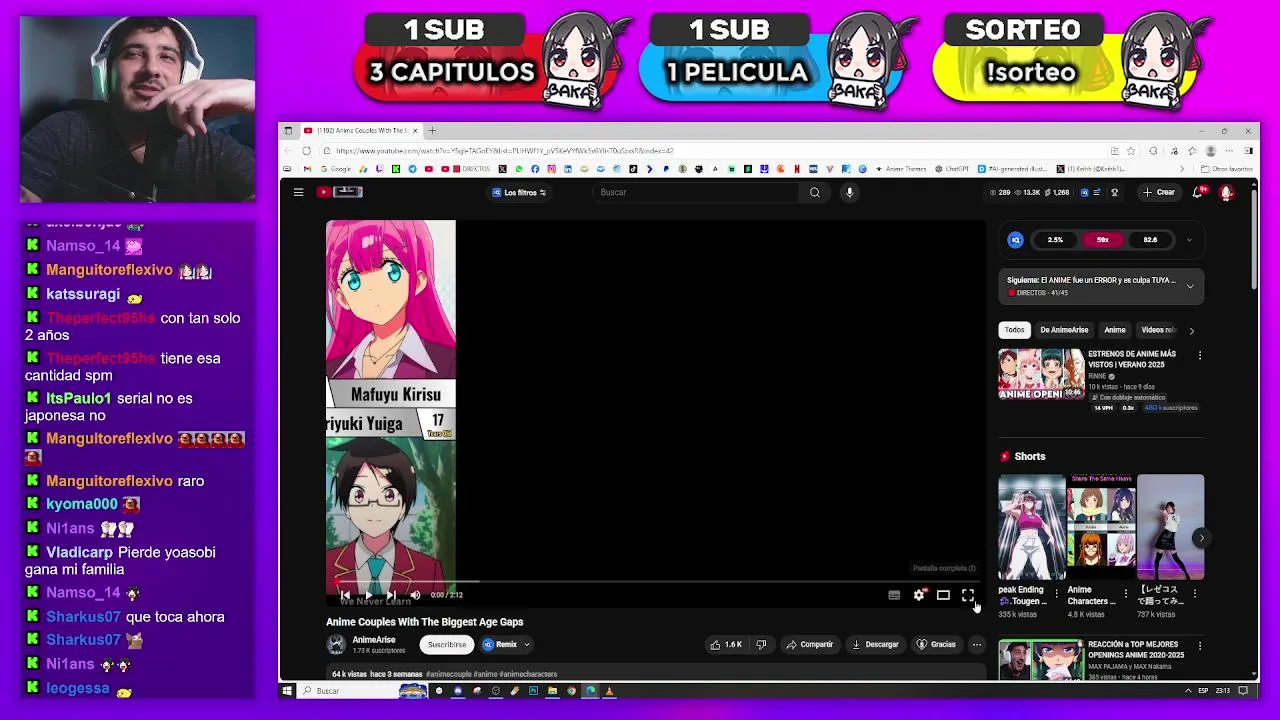Click the 2.5% extension stat pill

1055,240
